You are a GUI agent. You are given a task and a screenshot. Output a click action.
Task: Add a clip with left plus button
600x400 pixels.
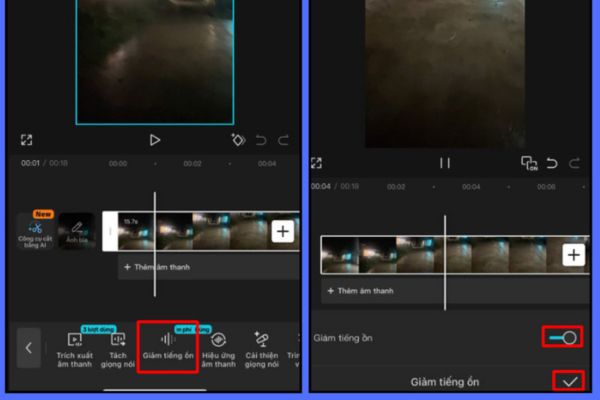(x=283, y=231)
